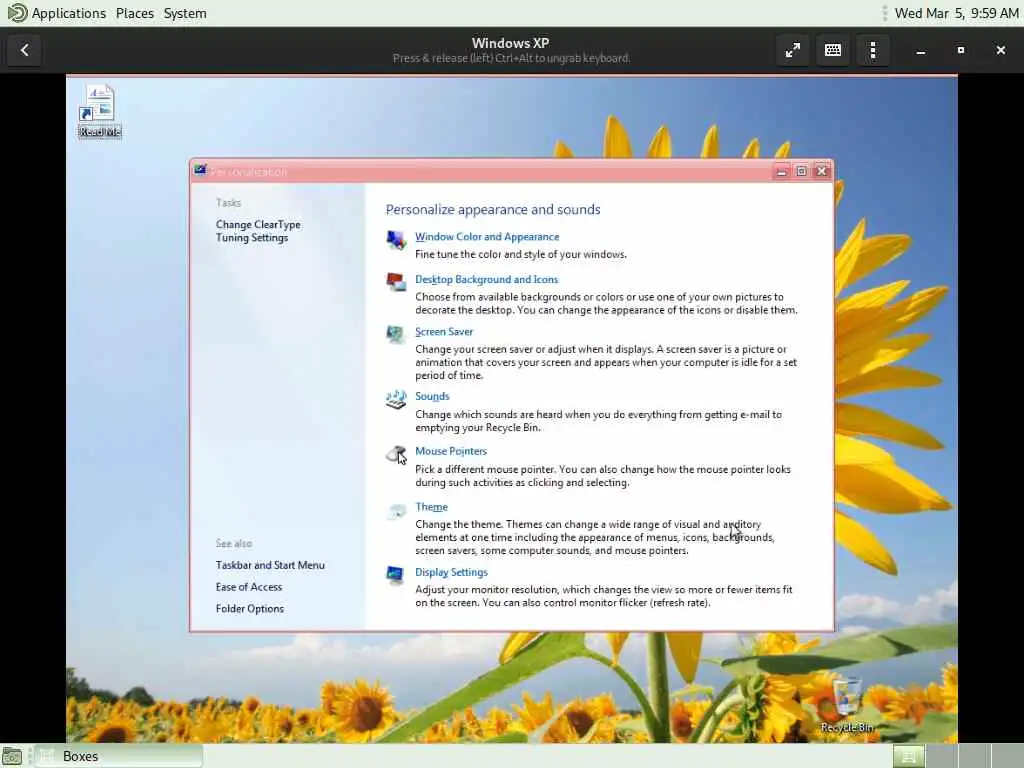Open the Screen Saver link
This screenshot has height=768, width=1024.
(444, 332)
